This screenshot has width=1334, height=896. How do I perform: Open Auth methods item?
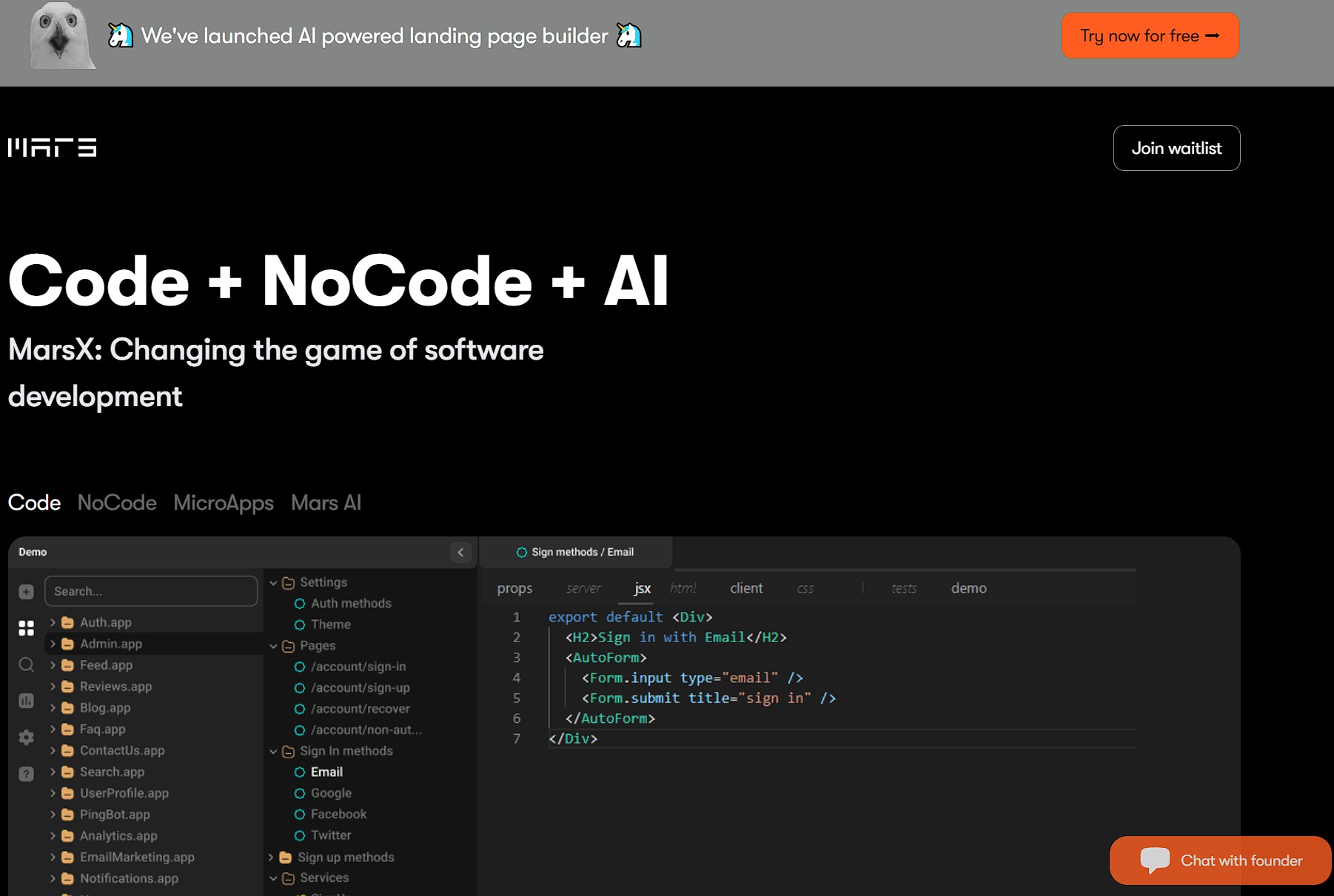pyautogui.click(x=351, y=603)
